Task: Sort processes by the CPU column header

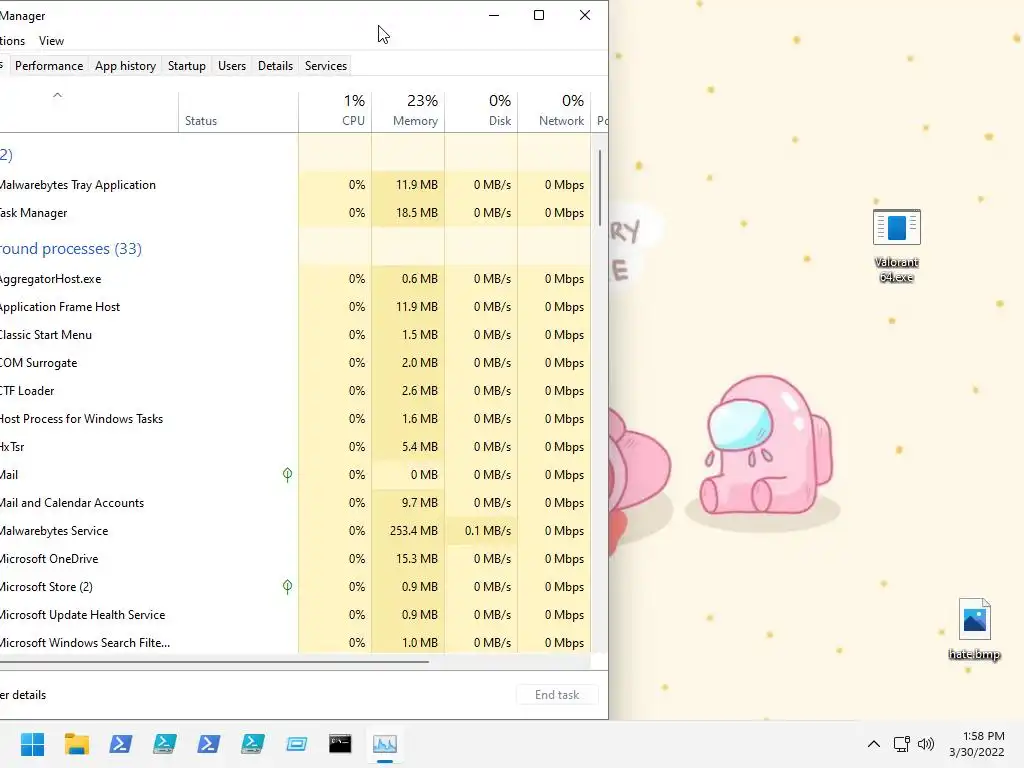Action: (335, 112)
